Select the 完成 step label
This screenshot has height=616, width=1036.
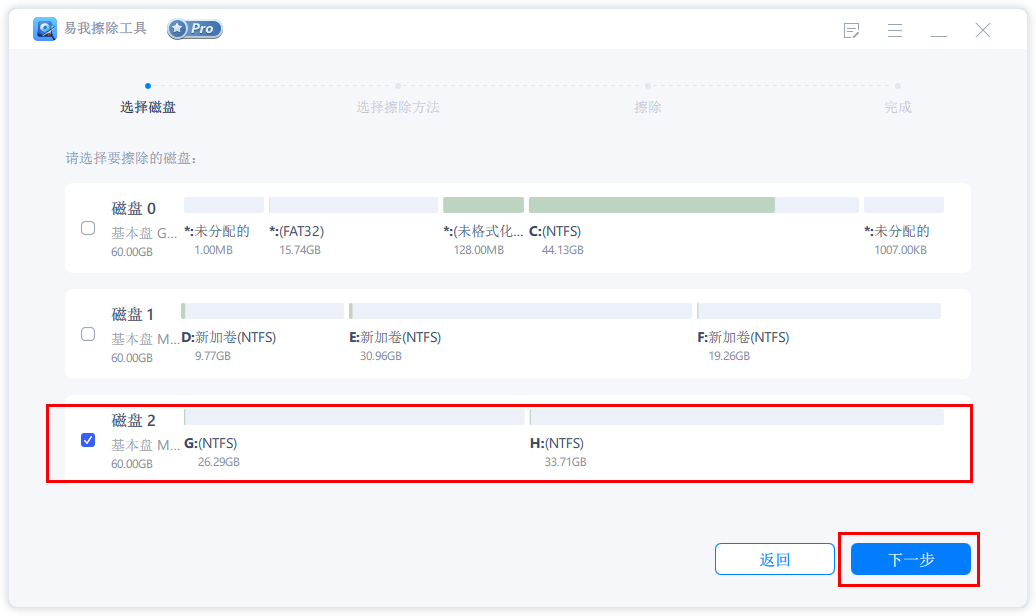(897, 107)
